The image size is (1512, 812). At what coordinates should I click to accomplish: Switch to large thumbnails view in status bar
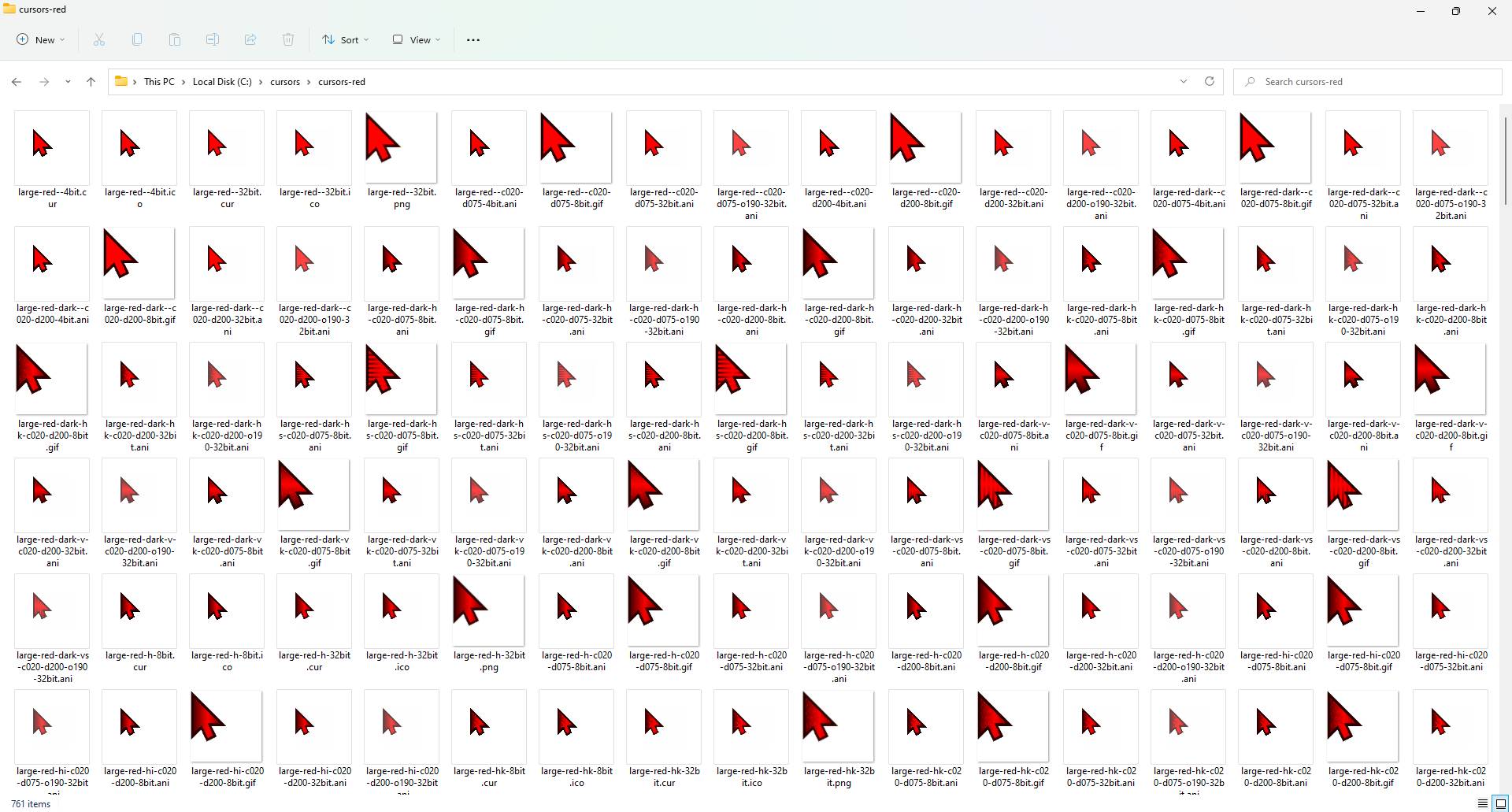click(1499, 804)
